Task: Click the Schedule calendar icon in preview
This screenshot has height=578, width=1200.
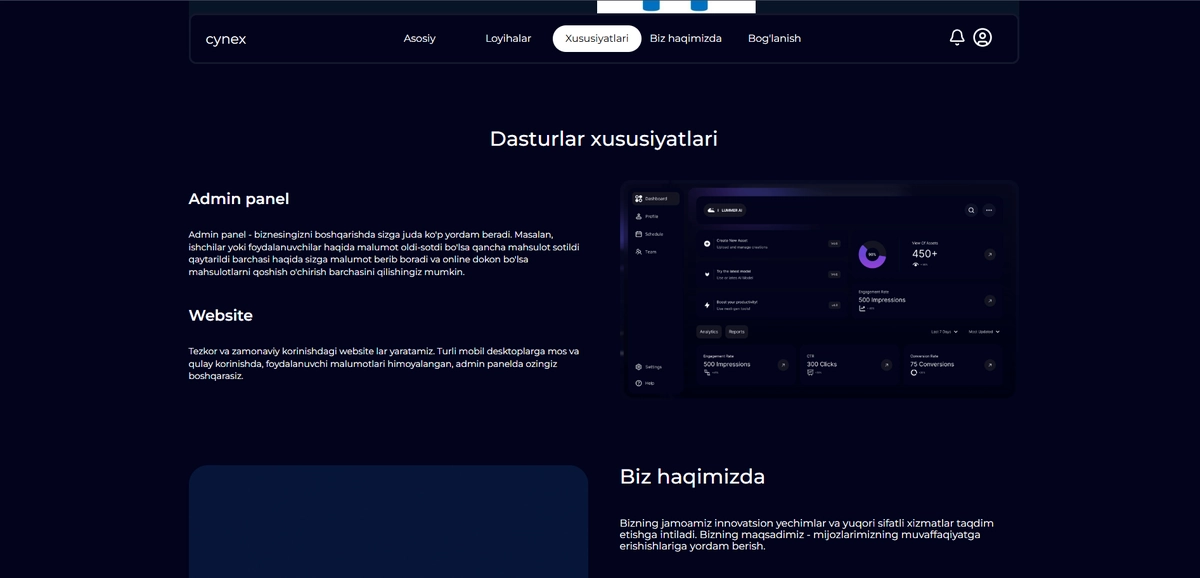Action: [638, 234]
